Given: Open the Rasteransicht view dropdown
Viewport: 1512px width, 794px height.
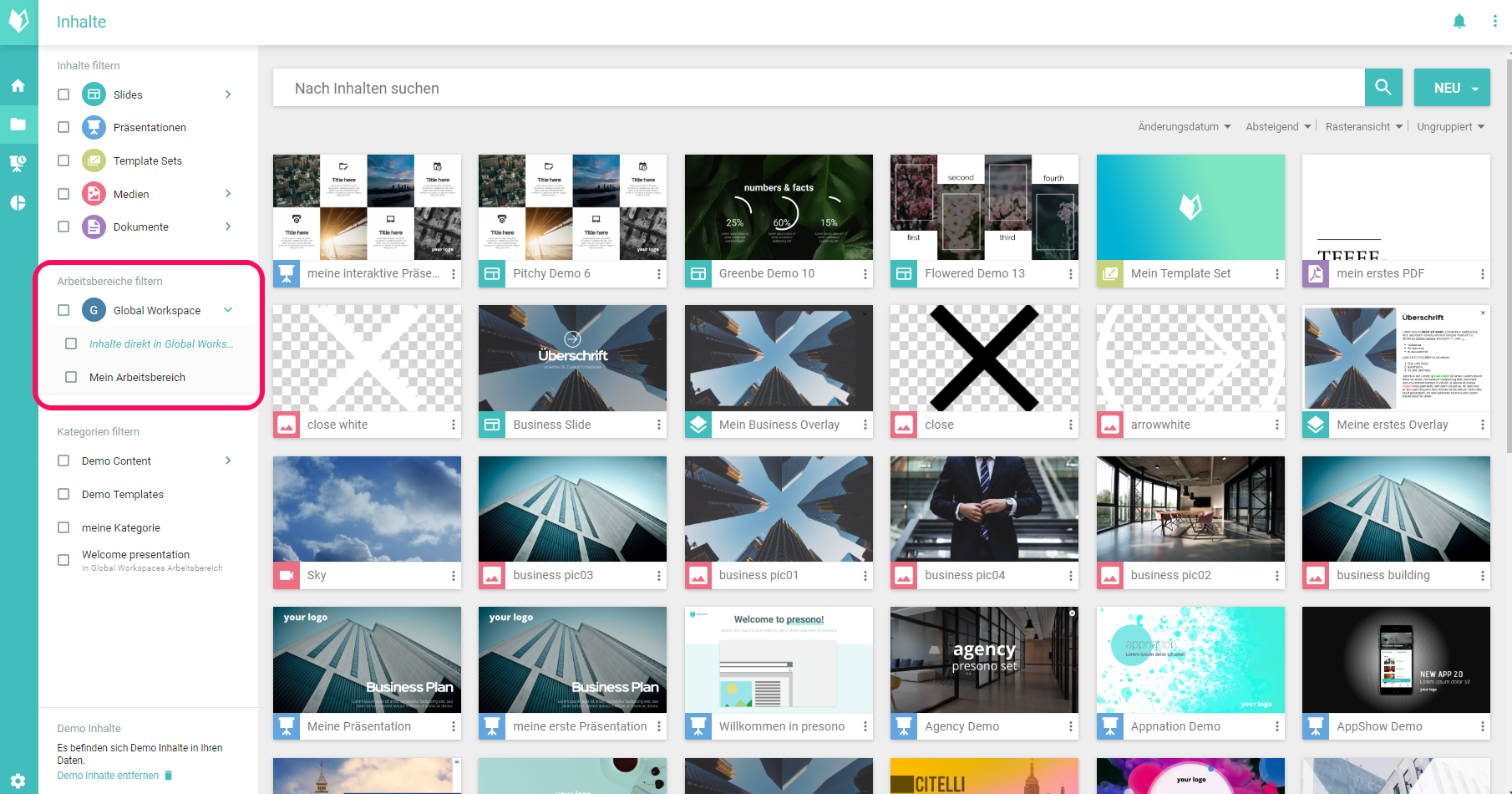Looking at the screenshot, I should tap(1364, 127).
